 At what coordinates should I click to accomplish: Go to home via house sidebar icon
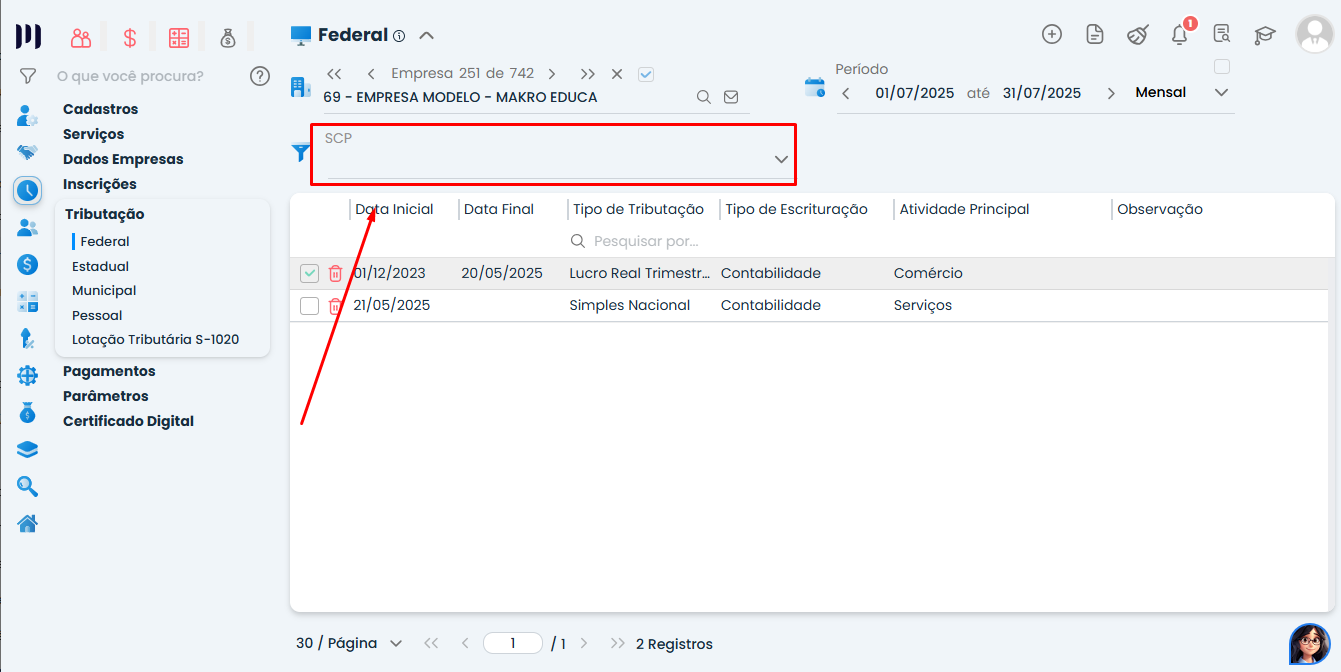point(27,523)
